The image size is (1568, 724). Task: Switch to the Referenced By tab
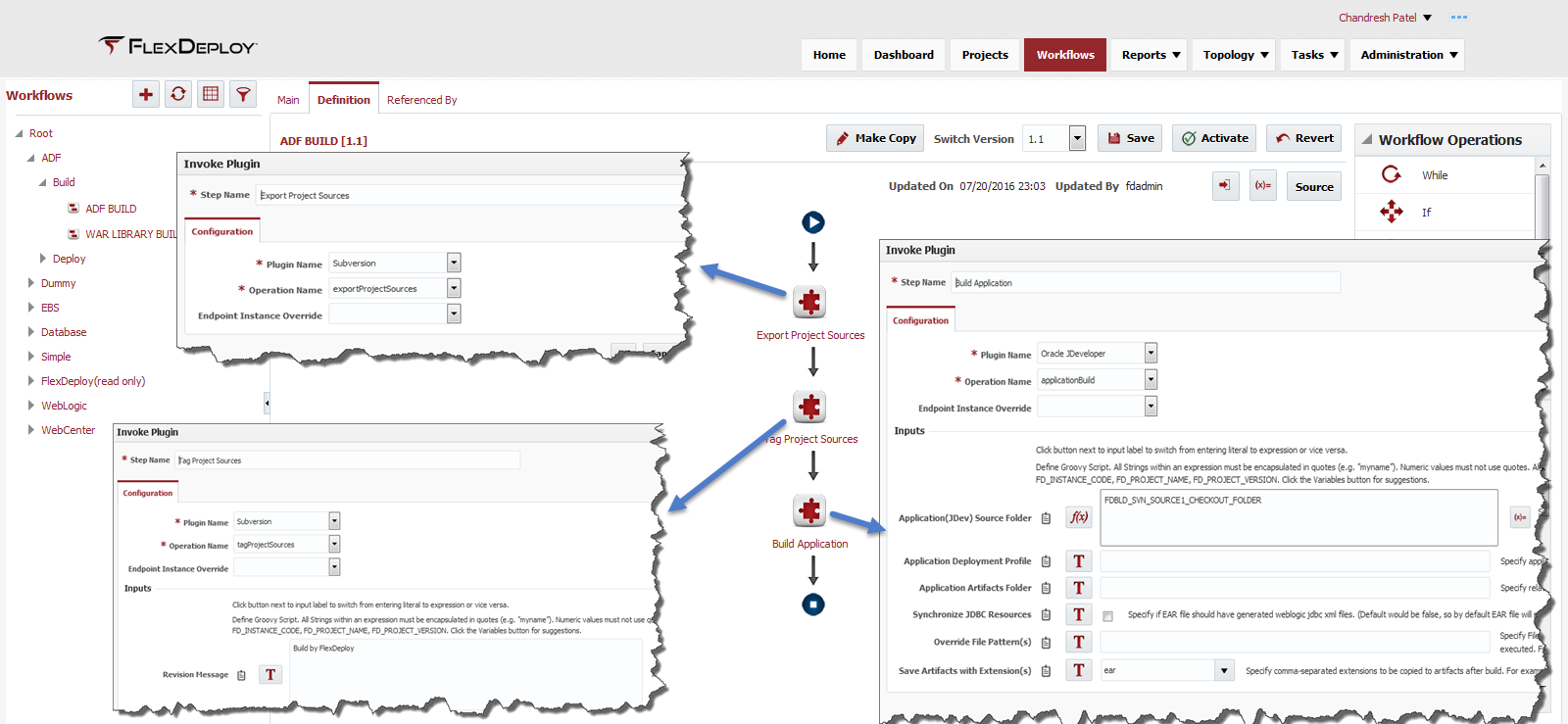(x=421, y=100)
